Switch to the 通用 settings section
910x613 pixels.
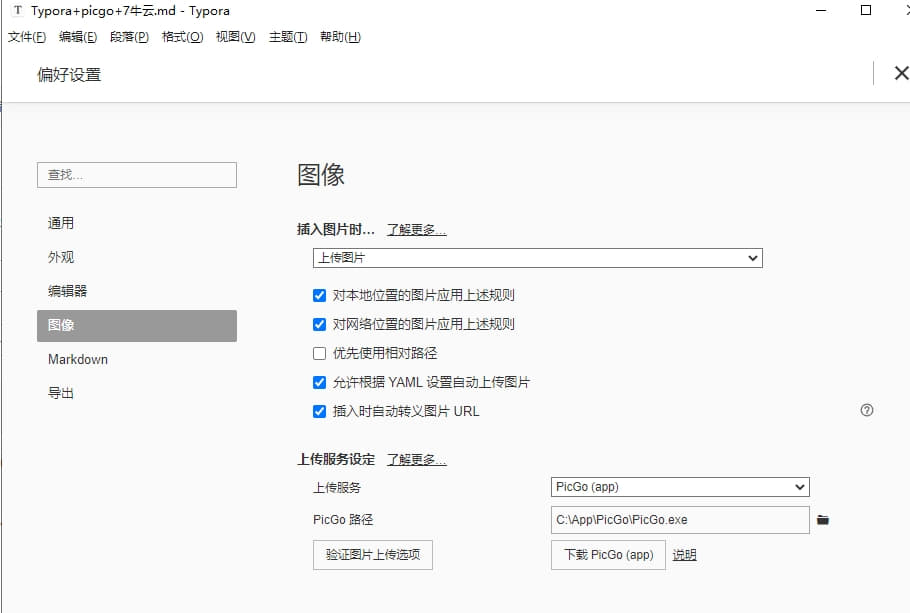coord(62,223)
